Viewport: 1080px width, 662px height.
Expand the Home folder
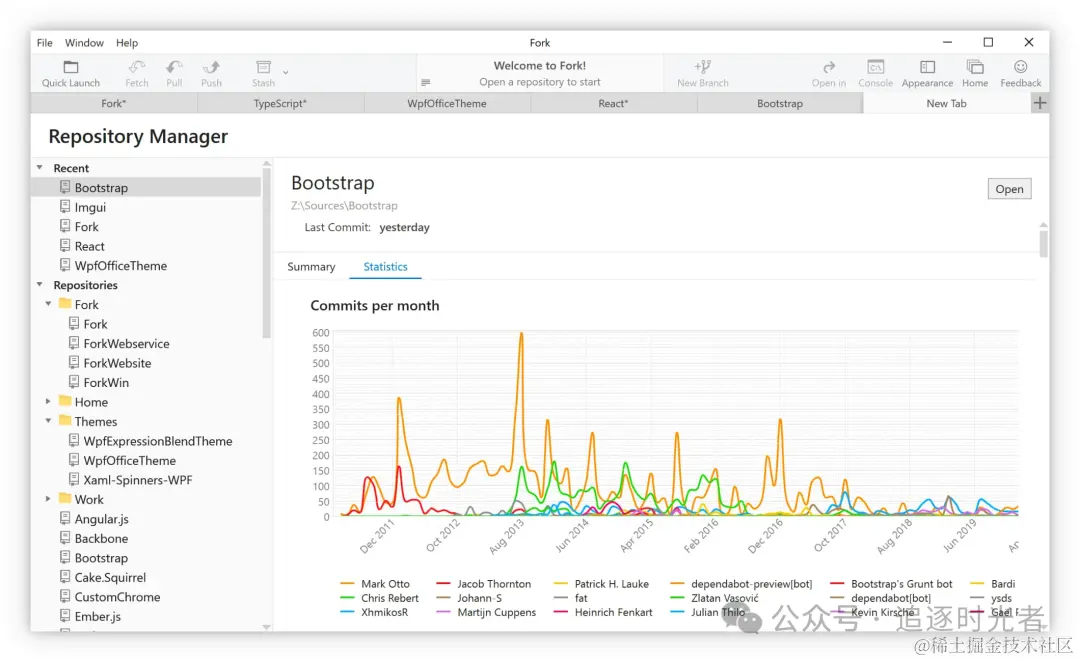click(48, 401)
